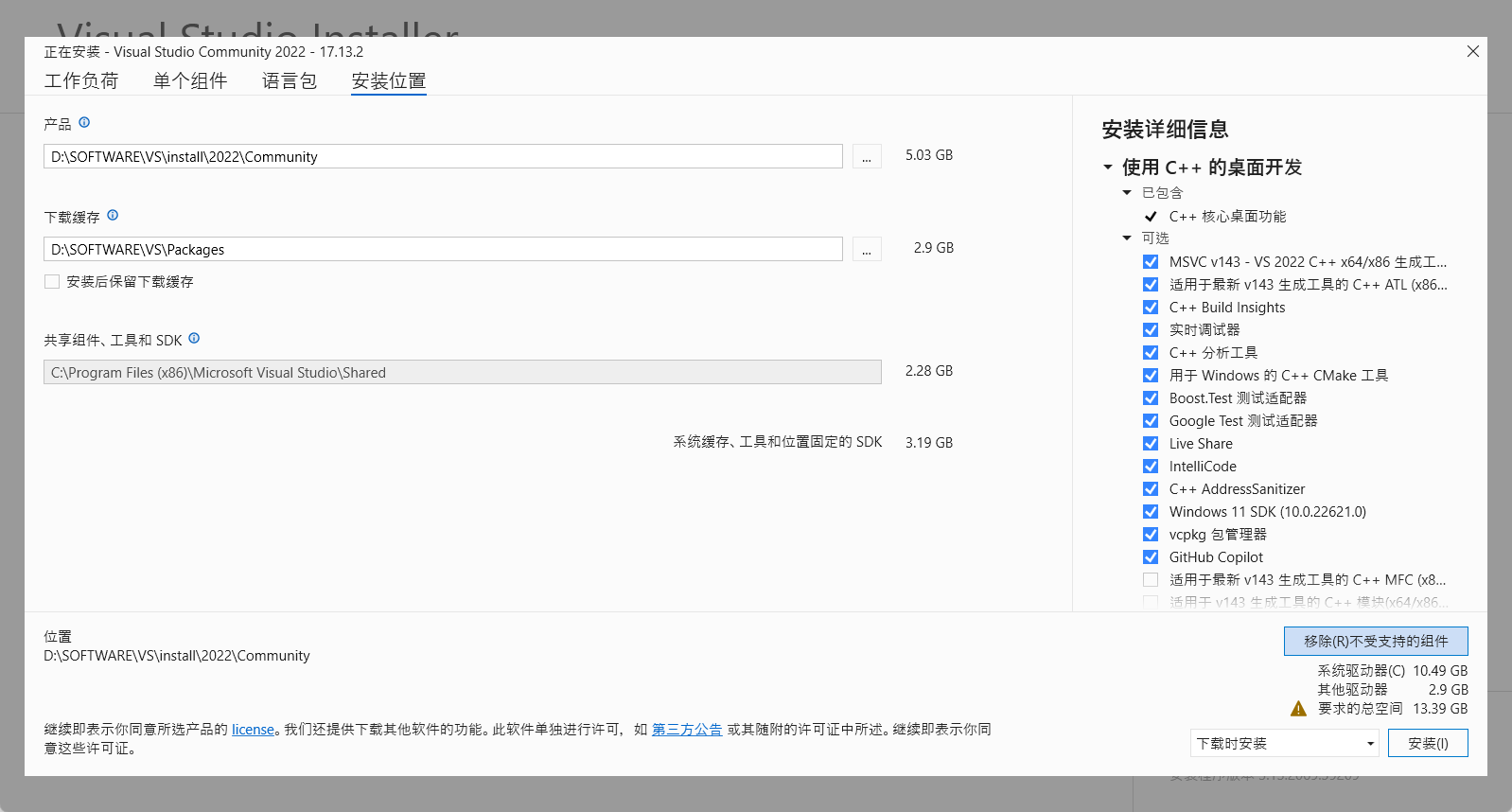The width and height of the screenshot is (1512, 812).
Task: Close the installer dialog with the X
Action: pos(1473,51)
